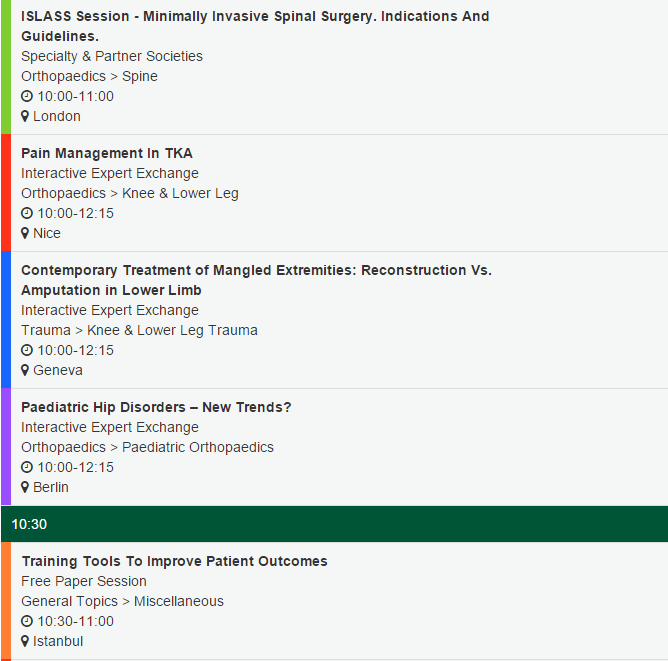
Task: Select Trauma > Knee & Lower Leg Trauma text
Action: [x=139, y=331]
